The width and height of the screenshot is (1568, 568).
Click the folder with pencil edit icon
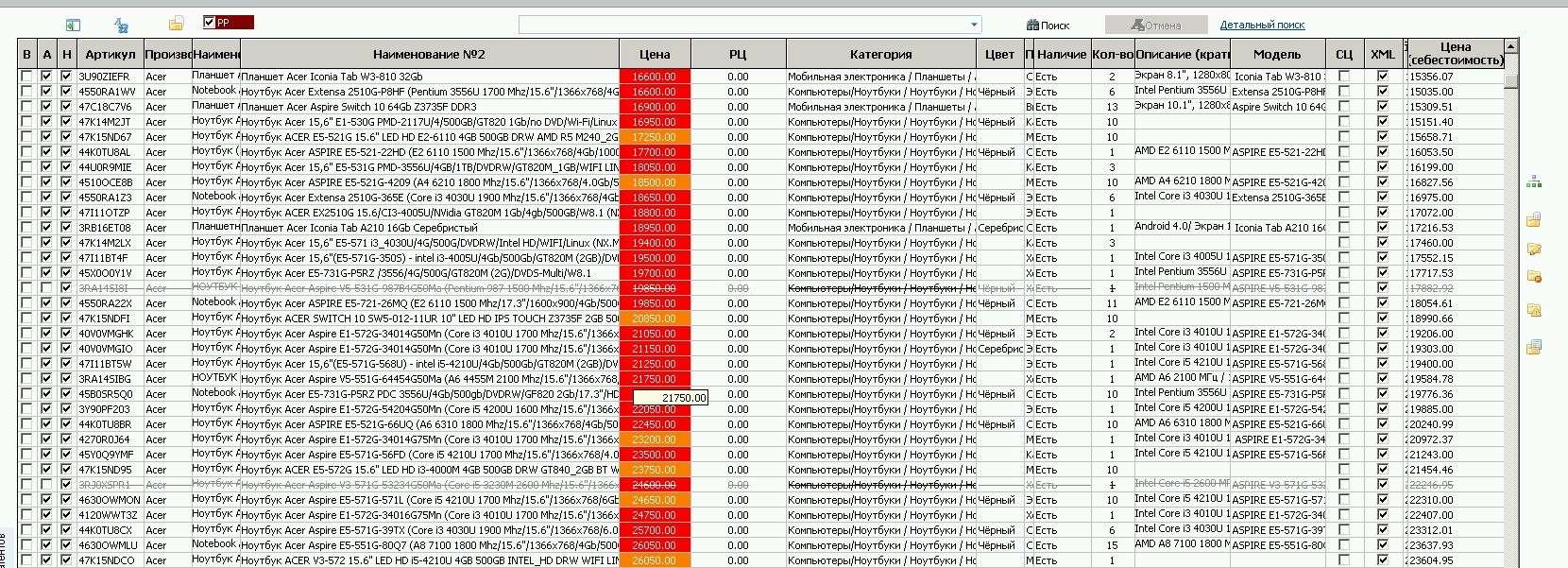(x=1534, y=250)
